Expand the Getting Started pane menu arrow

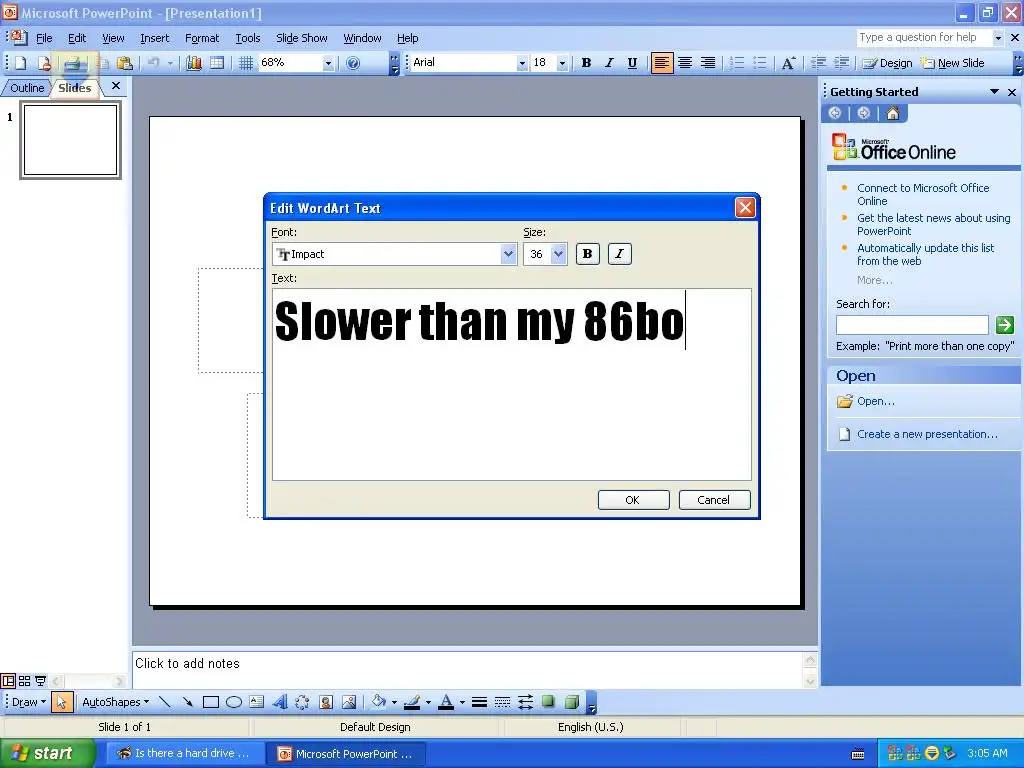994,92
